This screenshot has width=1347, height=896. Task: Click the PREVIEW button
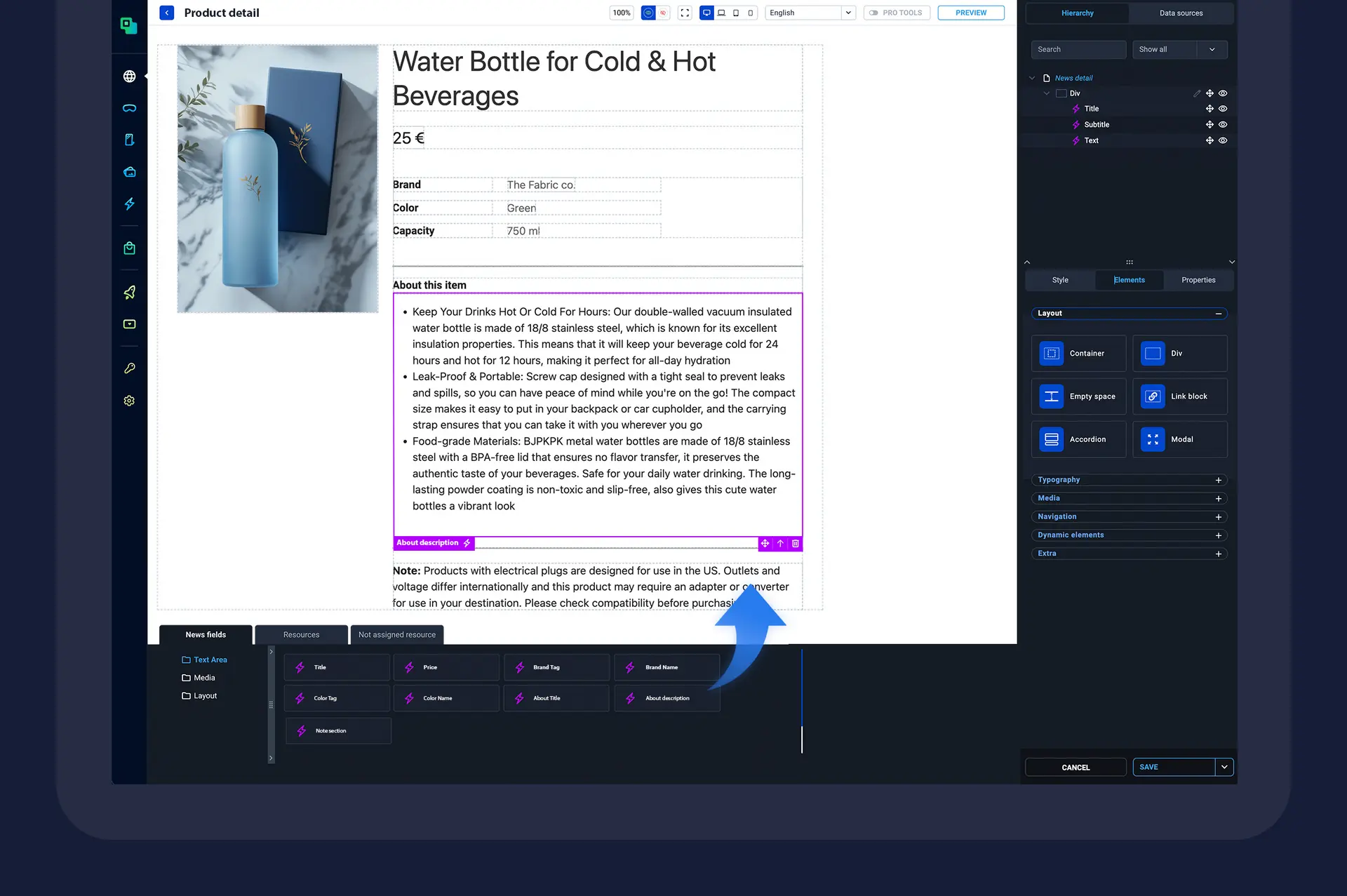[970, 13]
